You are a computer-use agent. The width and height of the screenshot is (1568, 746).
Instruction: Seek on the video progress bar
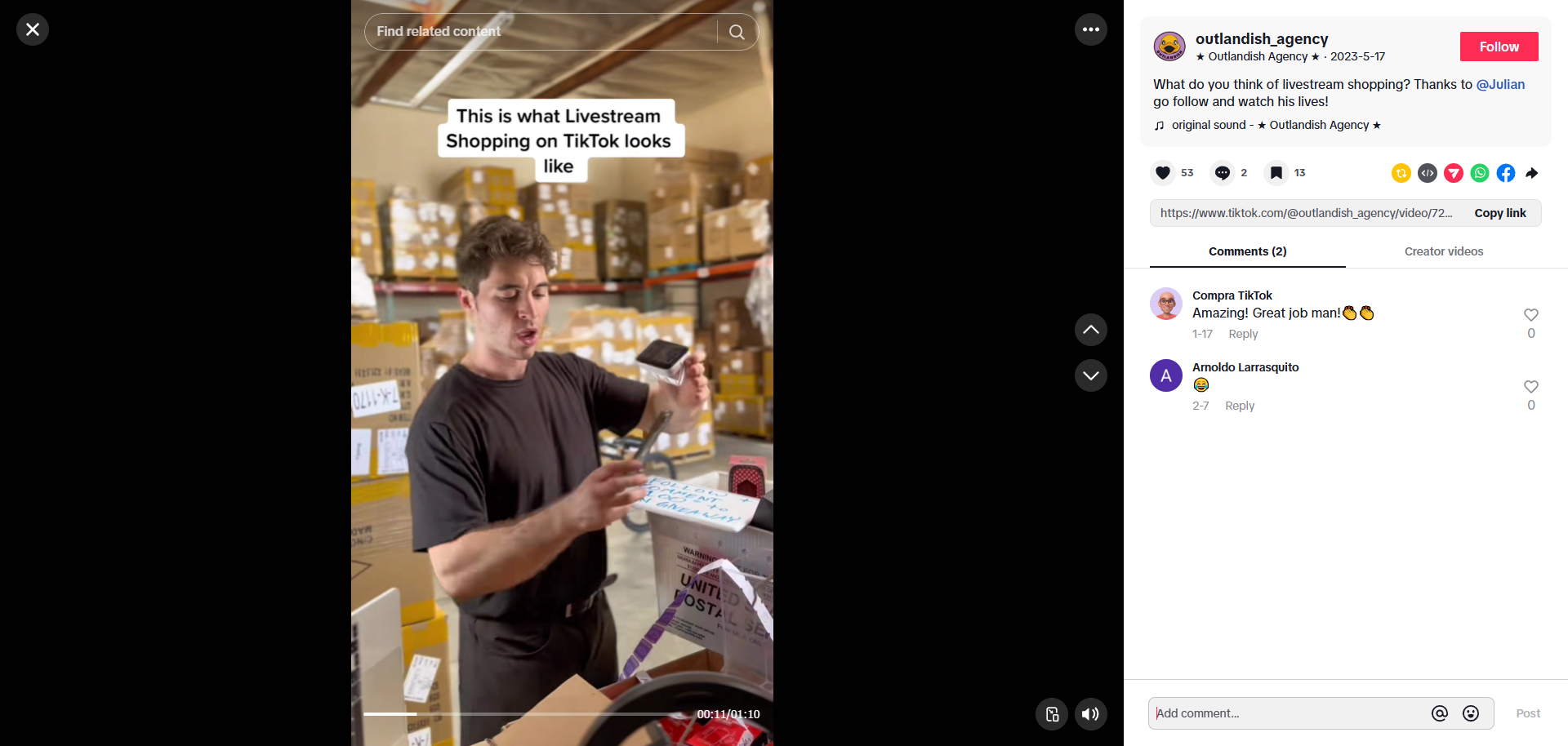click(524, 714)
